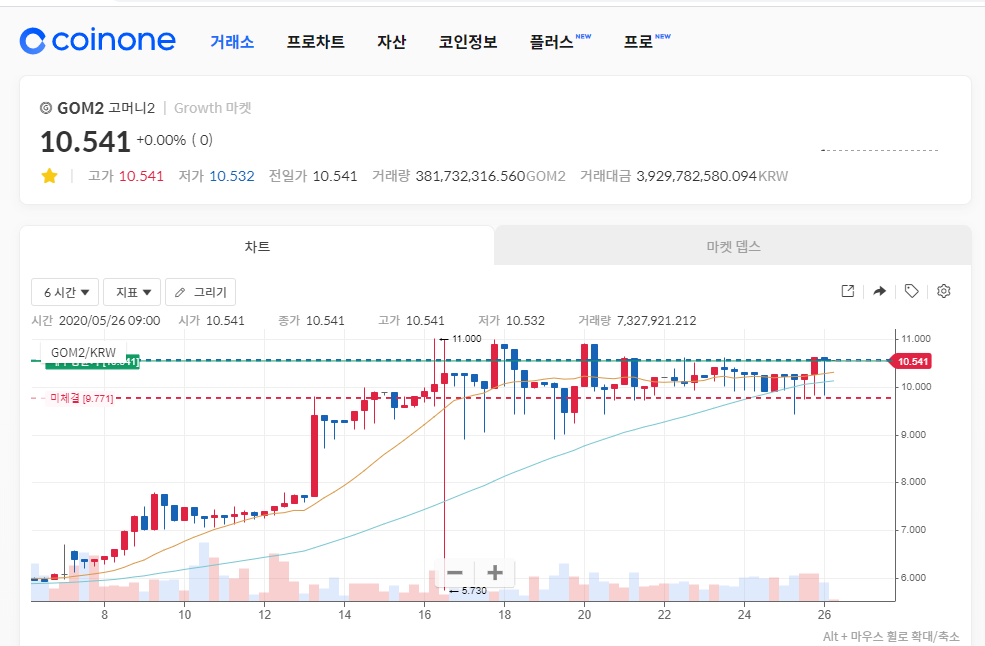Click the GOM2/KRW chart legend label

point(84,353)
